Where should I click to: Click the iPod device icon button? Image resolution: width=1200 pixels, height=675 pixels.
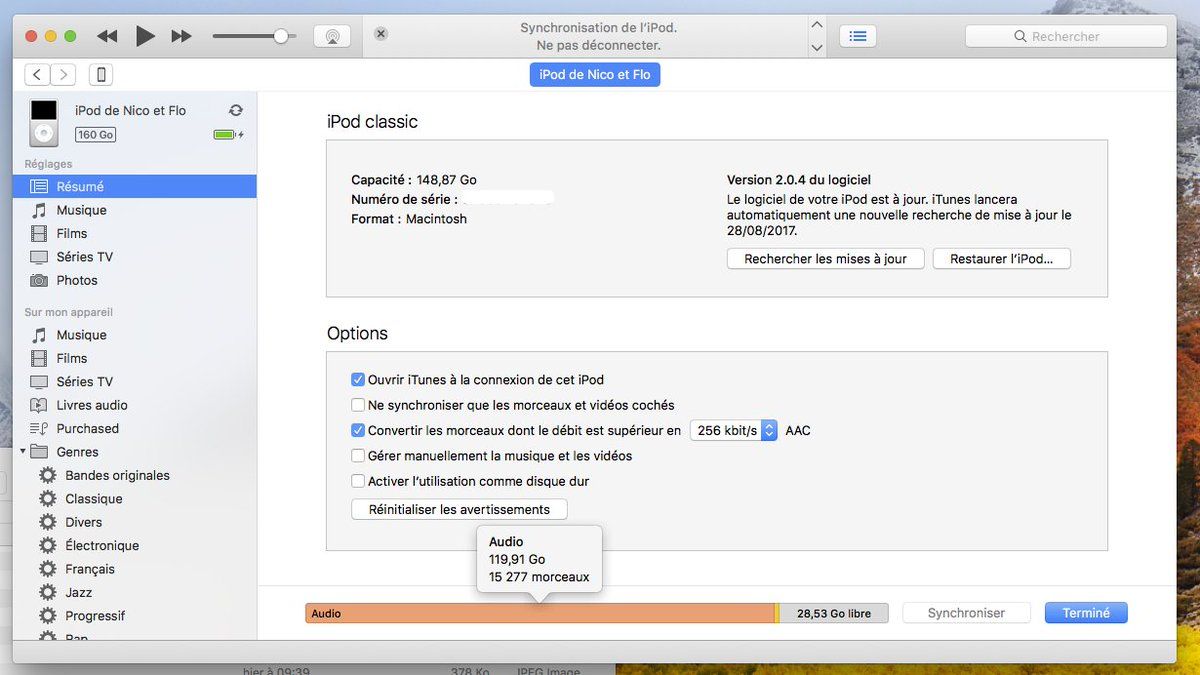click(100, 74)
